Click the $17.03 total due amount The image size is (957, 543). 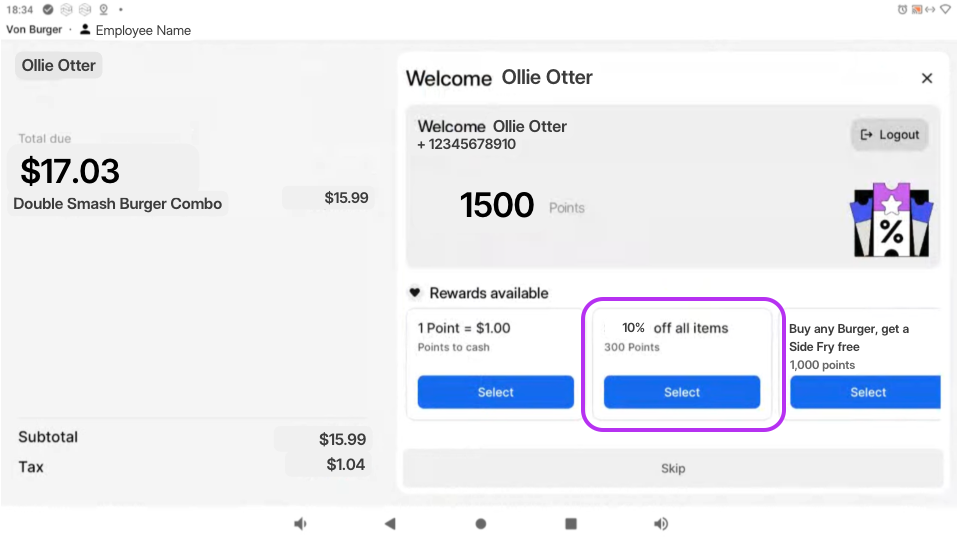(70, 171)
